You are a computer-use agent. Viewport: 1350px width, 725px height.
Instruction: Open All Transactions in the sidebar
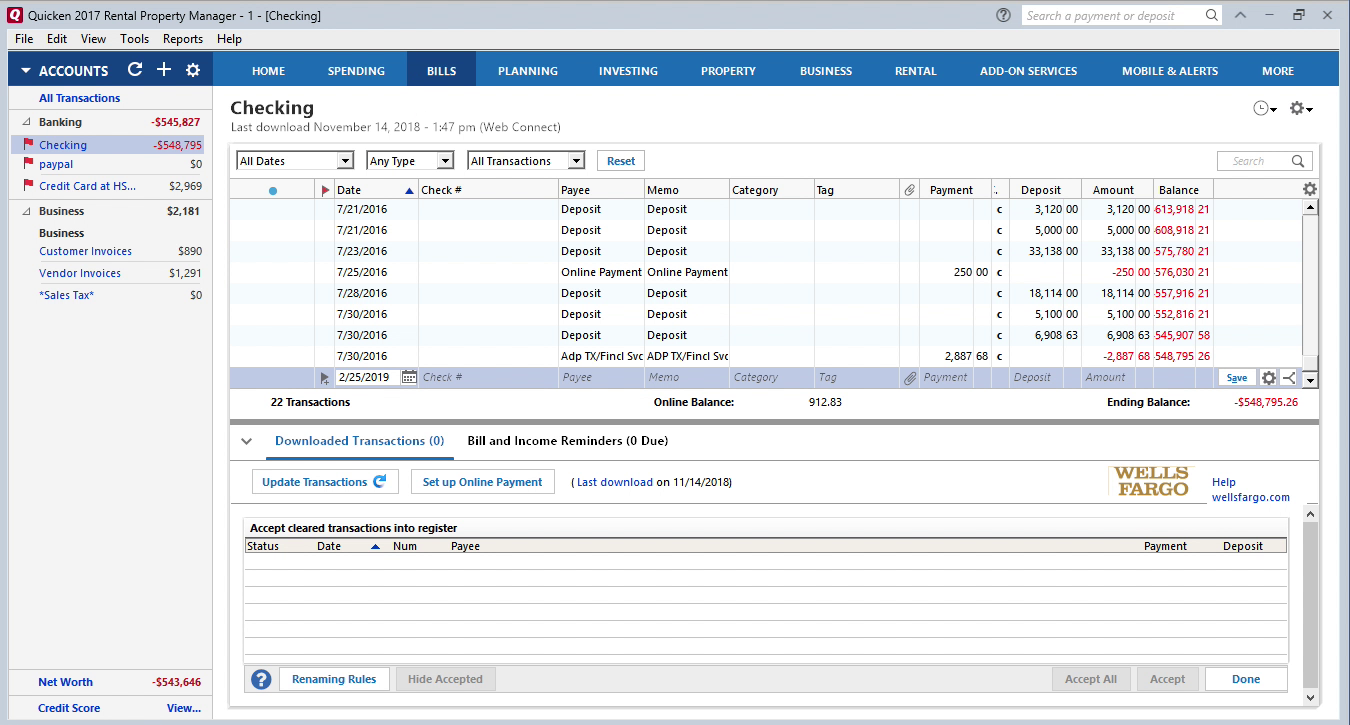click(x=80, y=98)
